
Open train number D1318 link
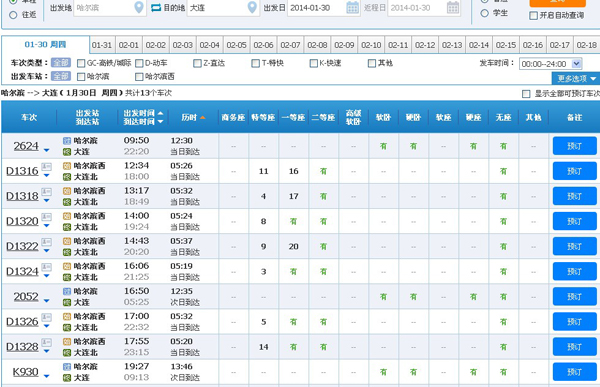pos(22,196)
